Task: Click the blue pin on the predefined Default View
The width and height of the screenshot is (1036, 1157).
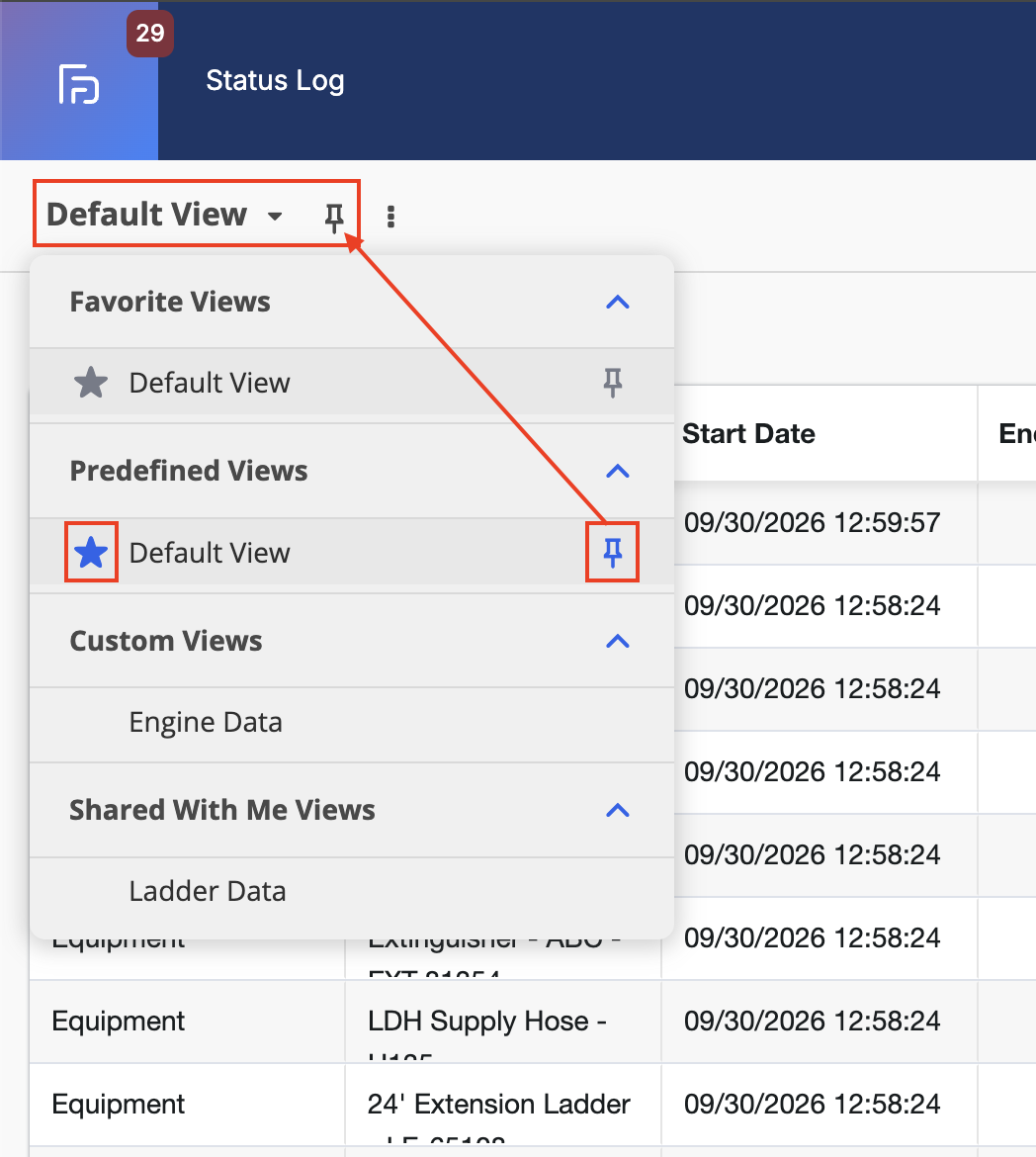Action: click(x=613, y=553)
